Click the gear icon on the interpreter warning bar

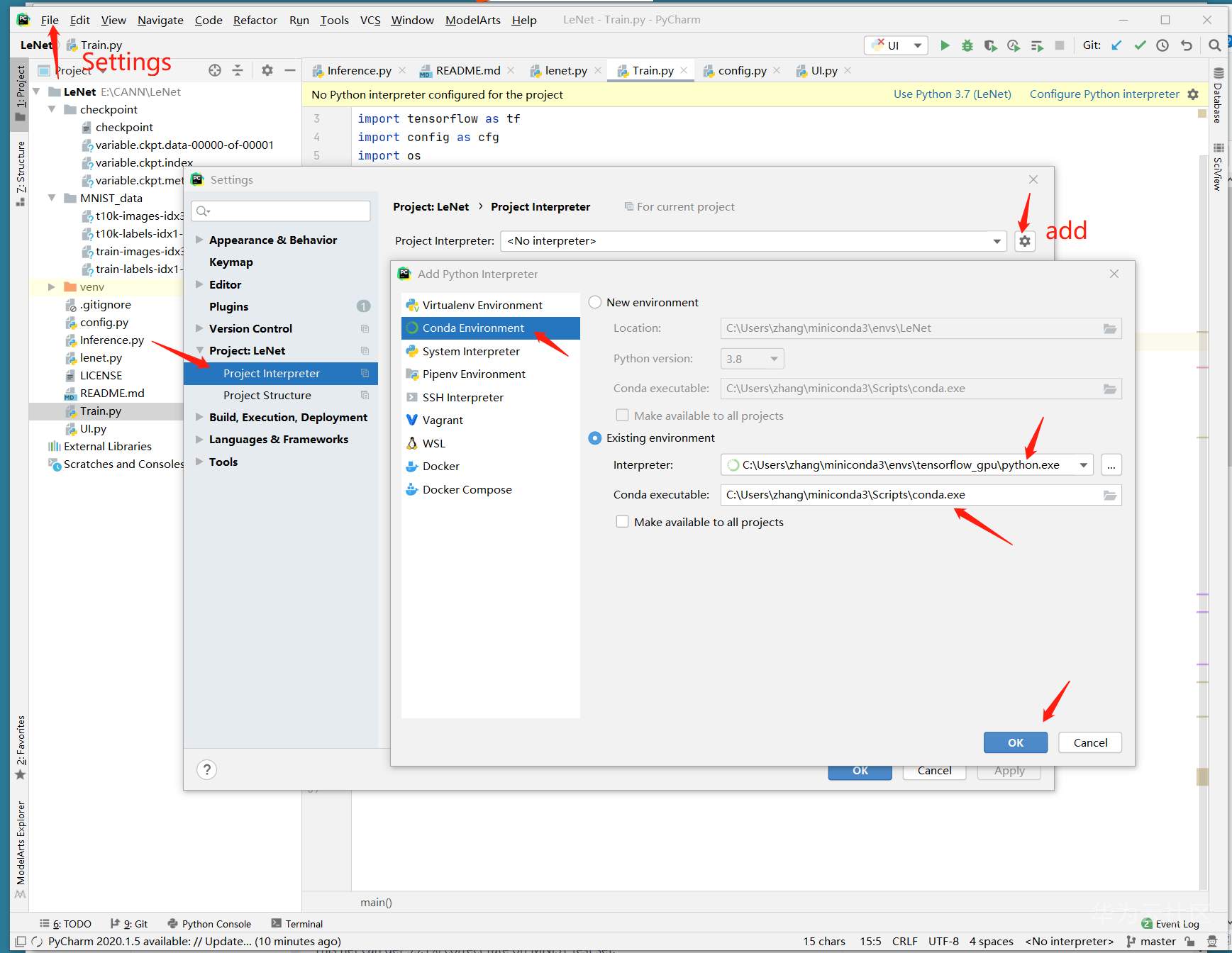(x=1193, y=94)
